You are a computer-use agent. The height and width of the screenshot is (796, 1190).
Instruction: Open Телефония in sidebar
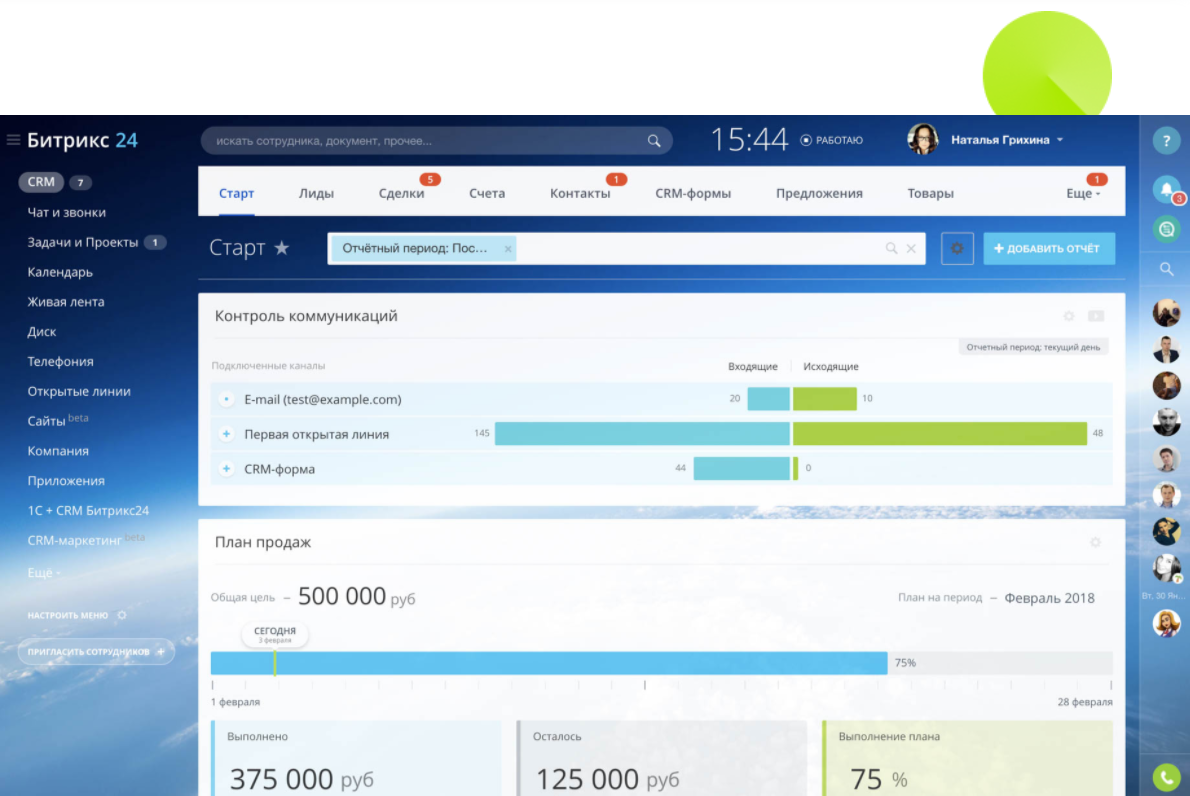click(x=61, y=361)
